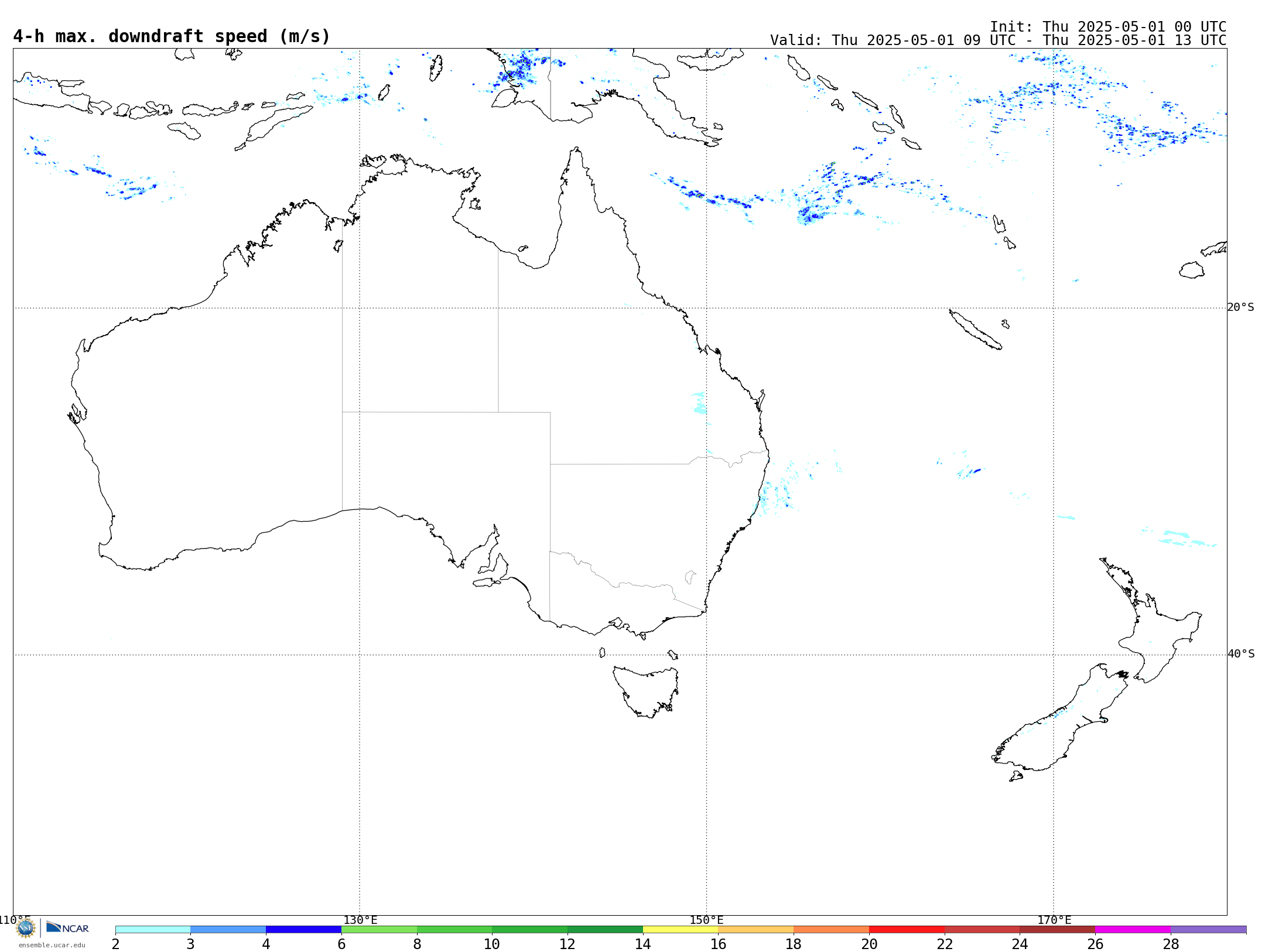Click the 'Valid:' time range text line
1265x952 pixels.
click(x=998, y=40)
